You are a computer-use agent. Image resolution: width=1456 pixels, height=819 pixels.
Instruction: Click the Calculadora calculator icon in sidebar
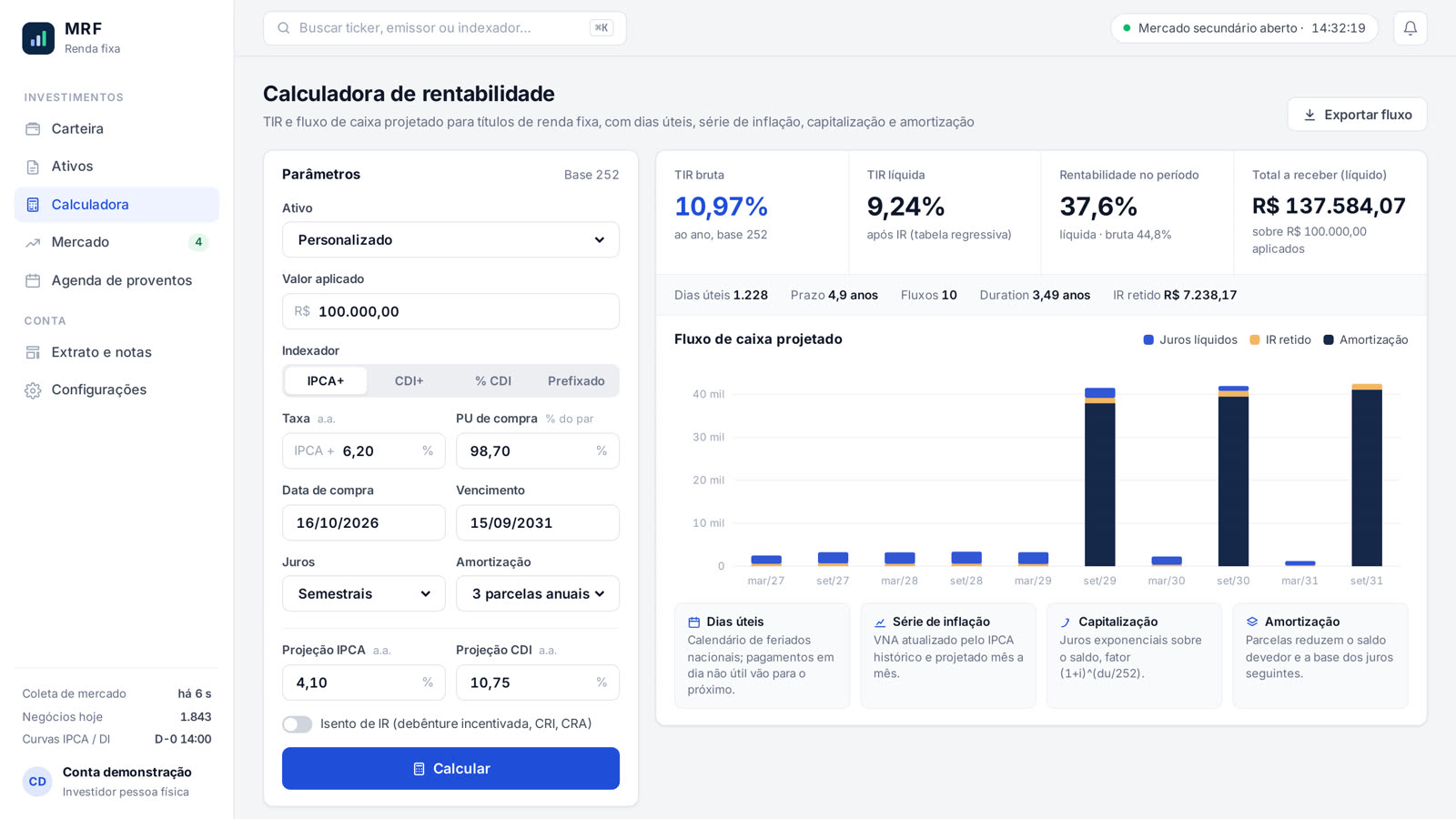pos(33,205)
